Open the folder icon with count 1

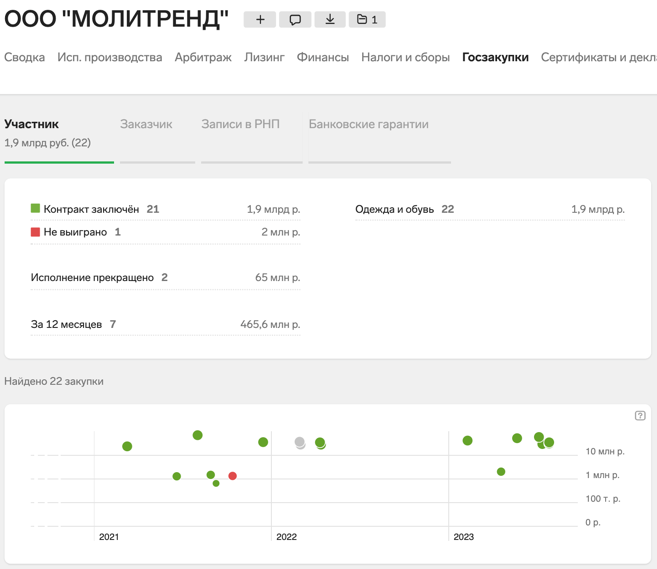coord(367,19)
